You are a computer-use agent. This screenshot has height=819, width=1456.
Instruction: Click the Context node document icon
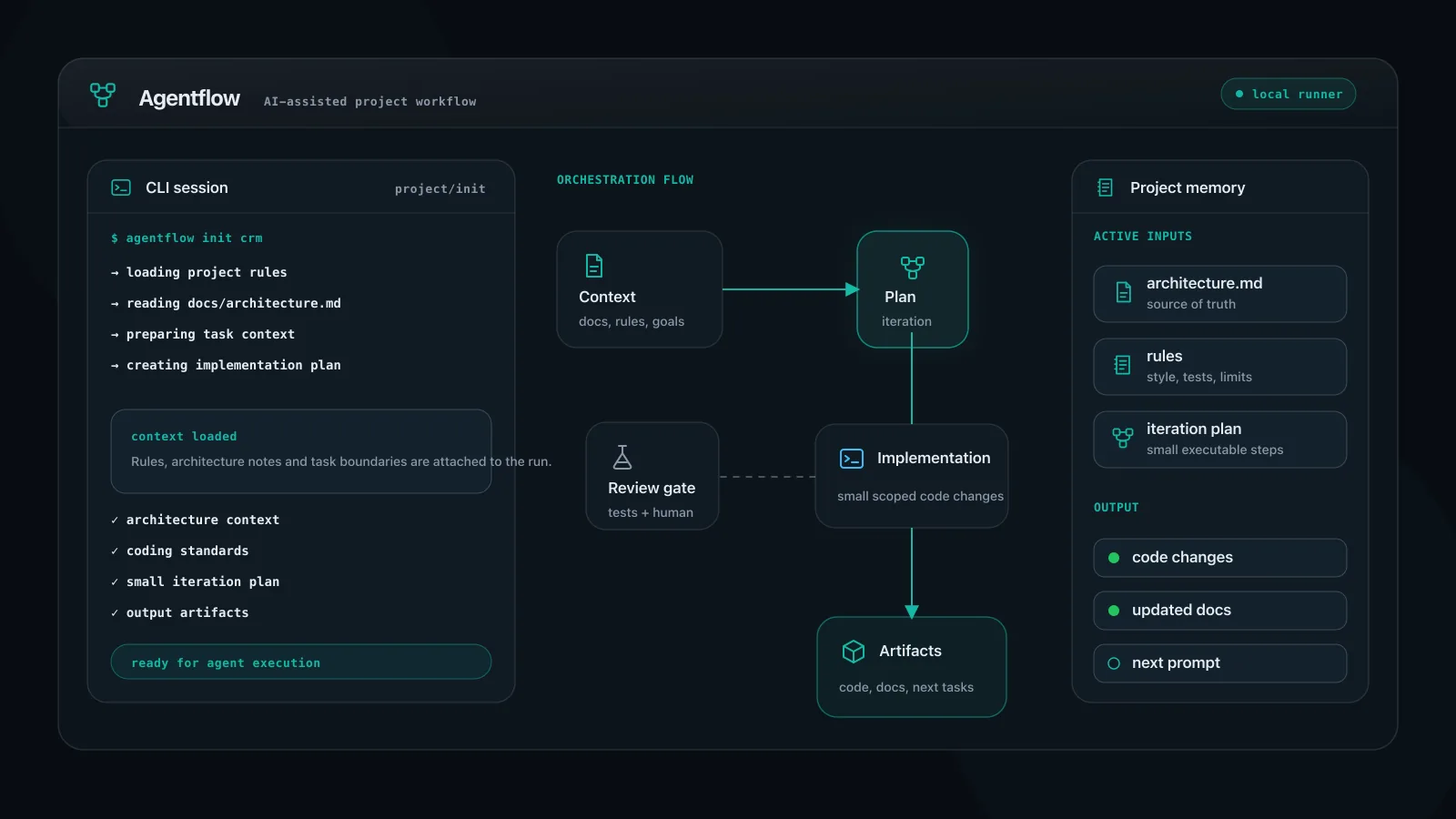[x=594, y=266]
